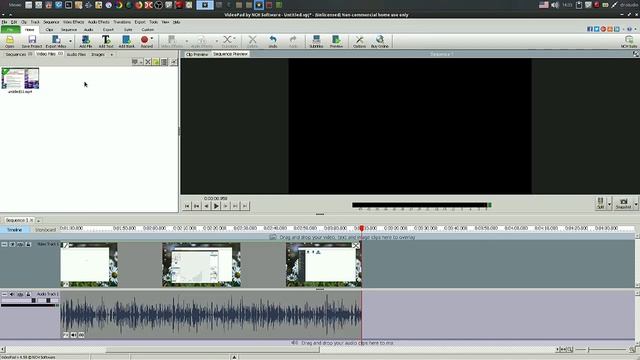Open the Transitions menu

coord(122,22)
